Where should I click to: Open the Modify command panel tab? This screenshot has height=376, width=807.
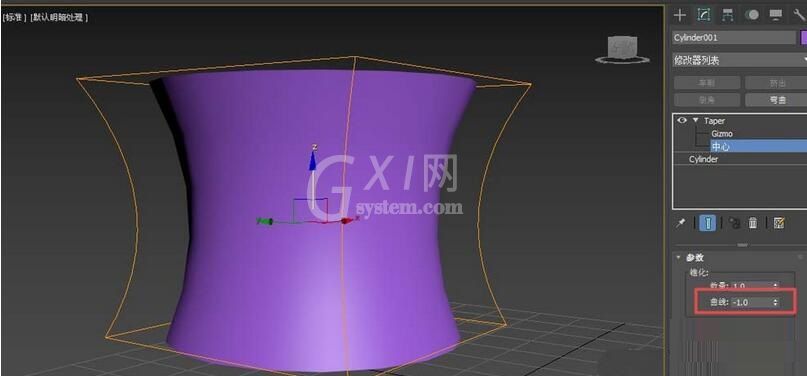[704, 15]
